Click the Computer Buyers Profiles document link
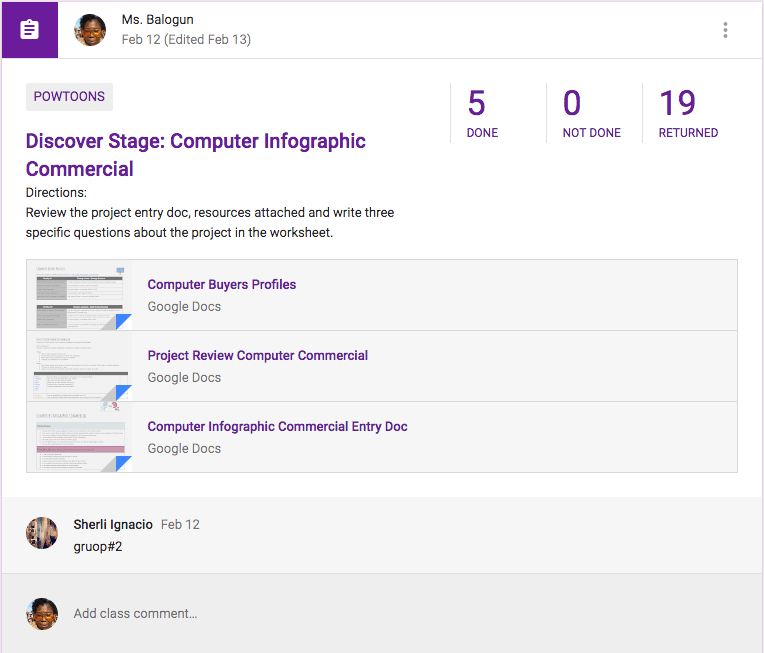 click(x=222, y=284)
